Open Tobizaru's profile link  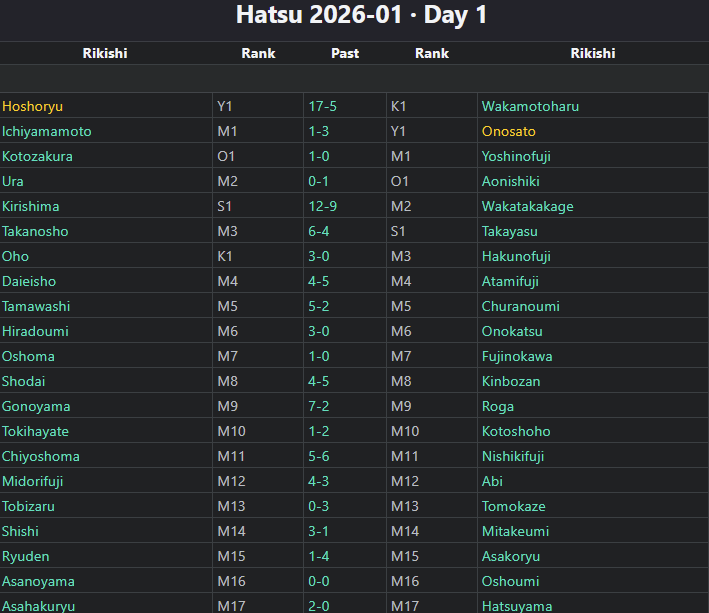(x=28, y=506)
